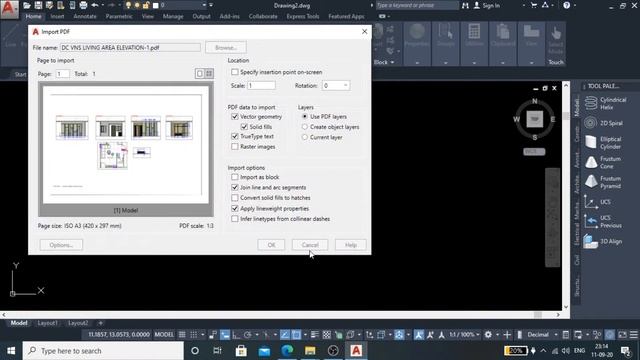640x360 pixels.
Task: Click the Save disk icon in quick access toolbar
Action: [x=38, y=5]
